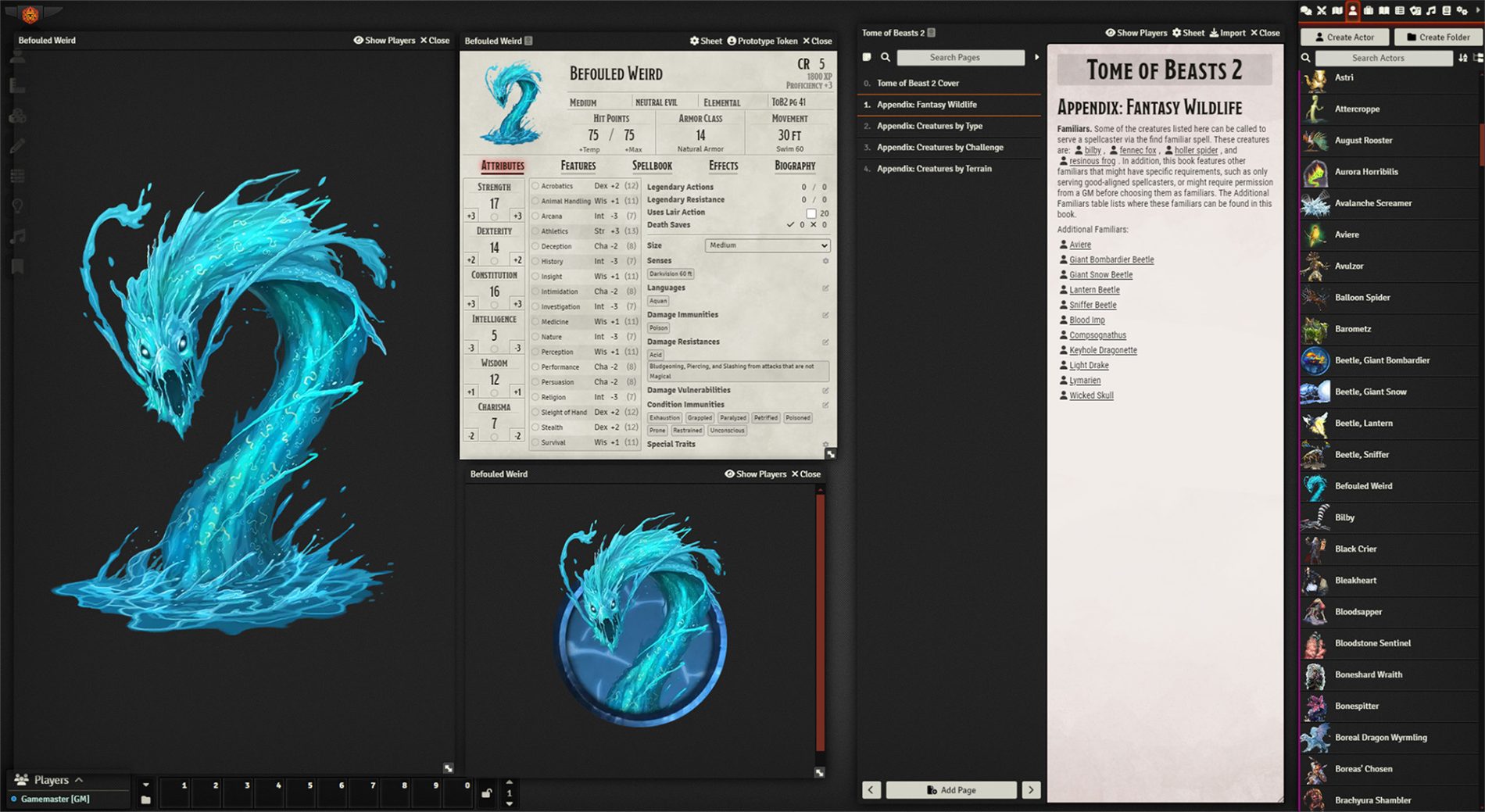Click Add Page in the journal
Screen dimensions: 1485x812
(x=951, y=790)
